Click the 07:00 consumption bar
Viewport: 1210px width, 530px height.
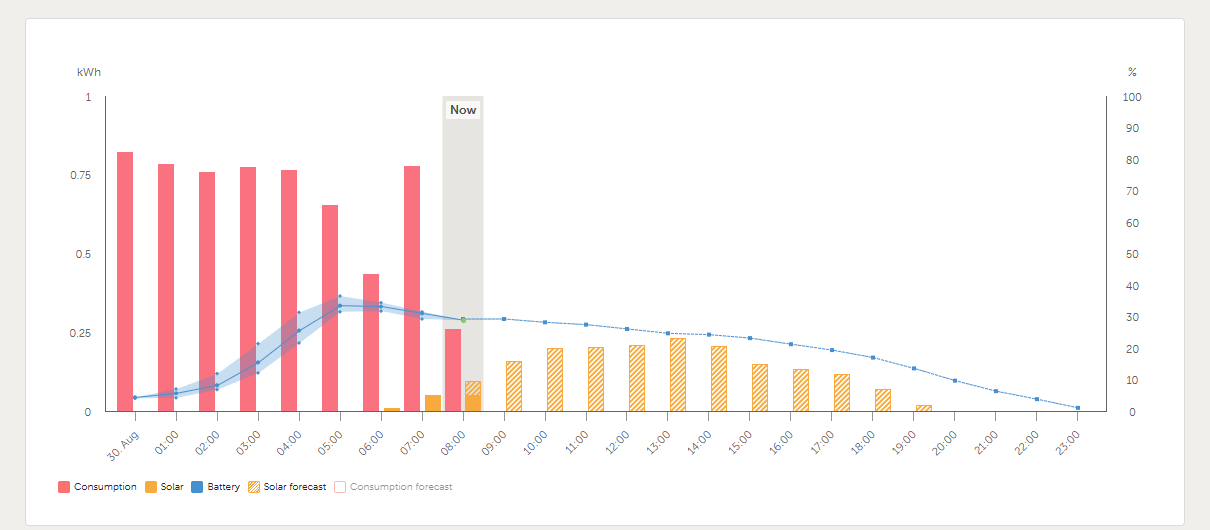[412, 288]
